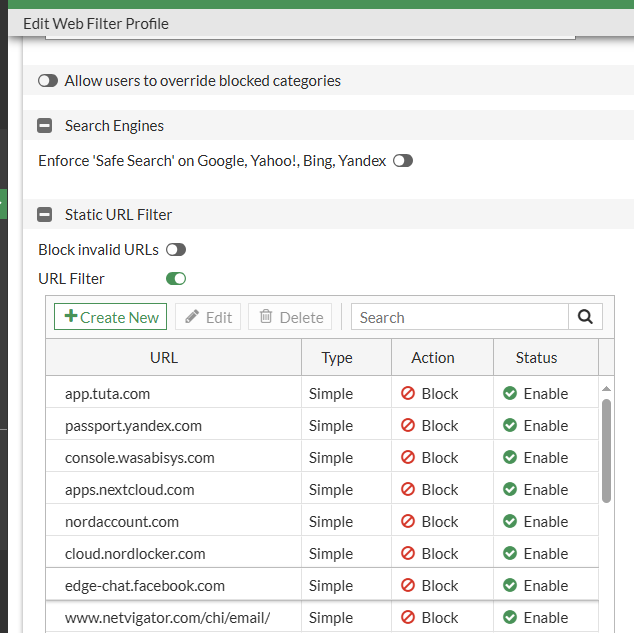The image size is (634, 633).
Task: Click Block icon for app.tuta.com
Action: pyautogui.click(x=408, y=394)
